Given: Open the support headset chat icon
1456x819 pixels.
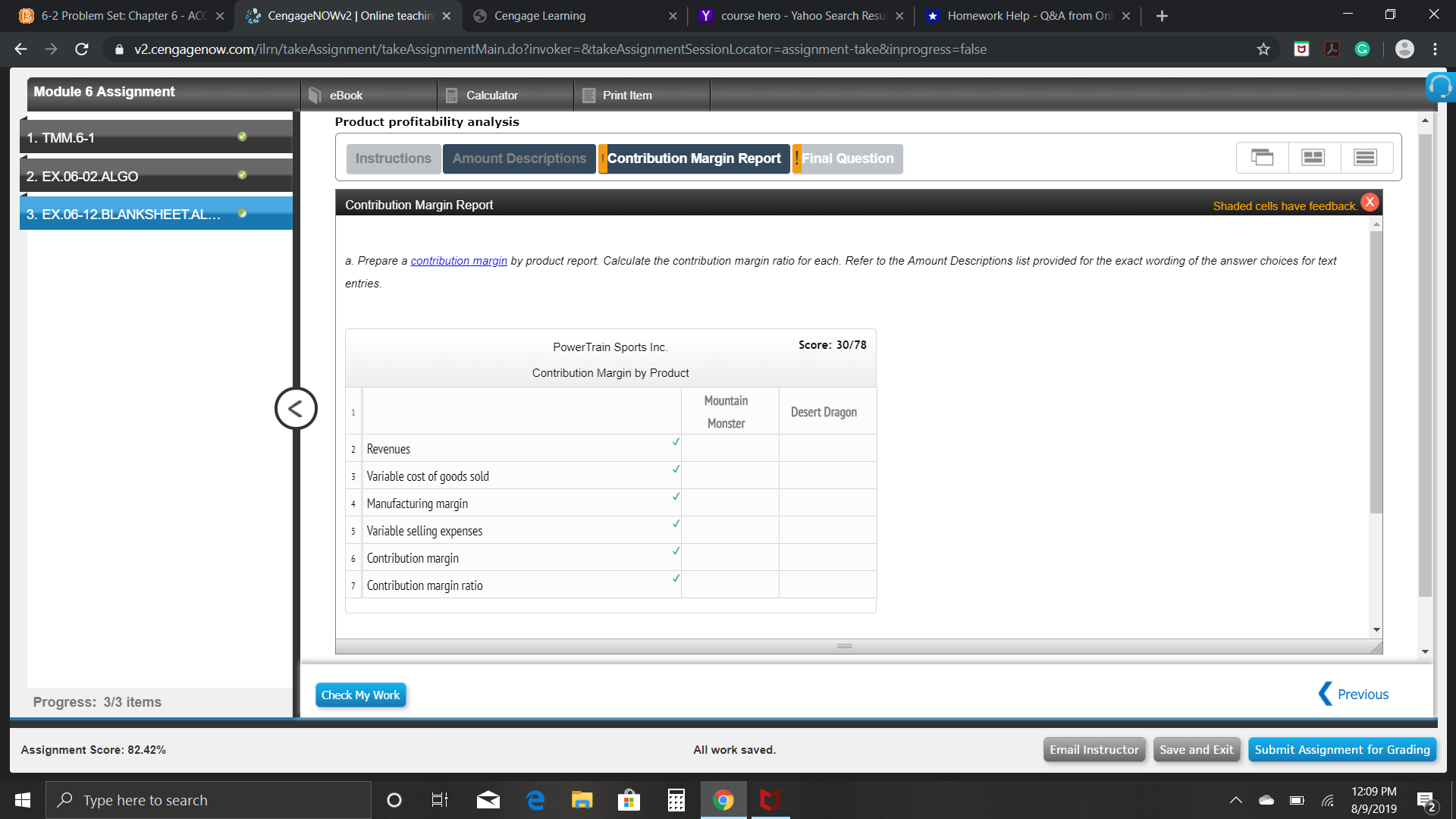Looking at the screenshot, I should pyautogui.click(x=1440, y=86).
